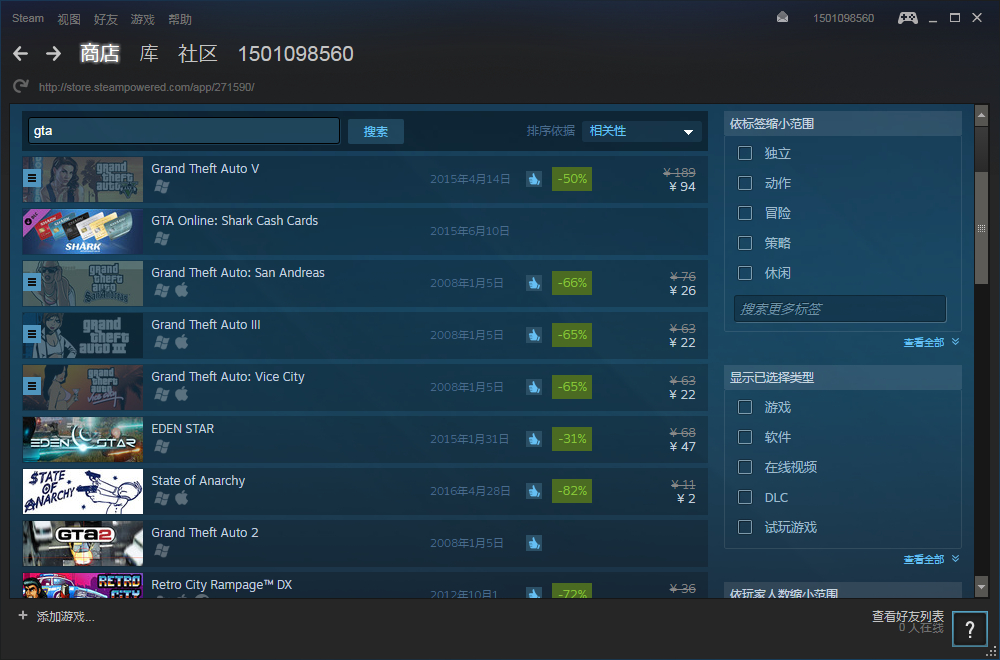Click thumbs-up review icon for Grand Theft Auto V
Screen dimensions: 1000x660
coord(534,179)
